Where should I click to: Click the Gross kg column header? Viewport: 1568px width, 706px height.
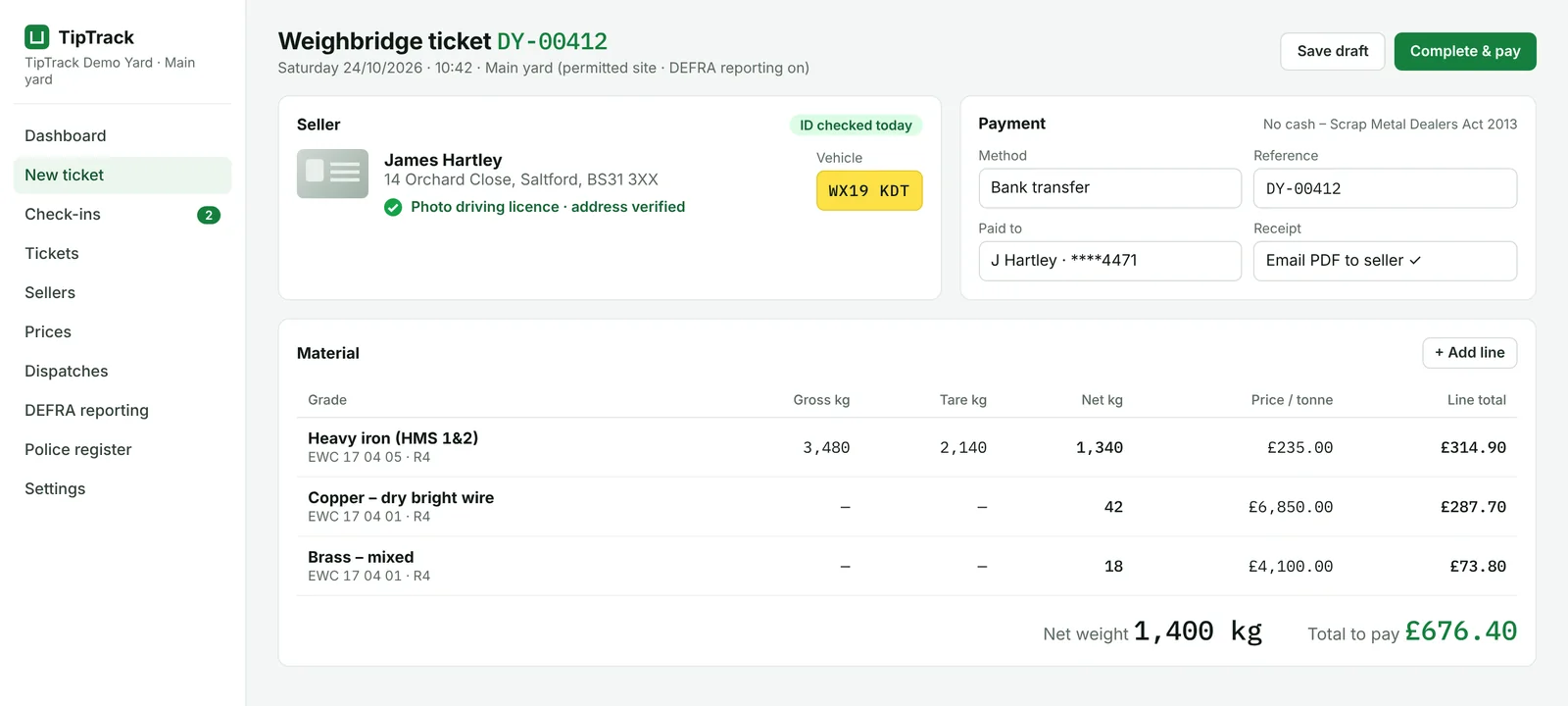click(821, 400)
